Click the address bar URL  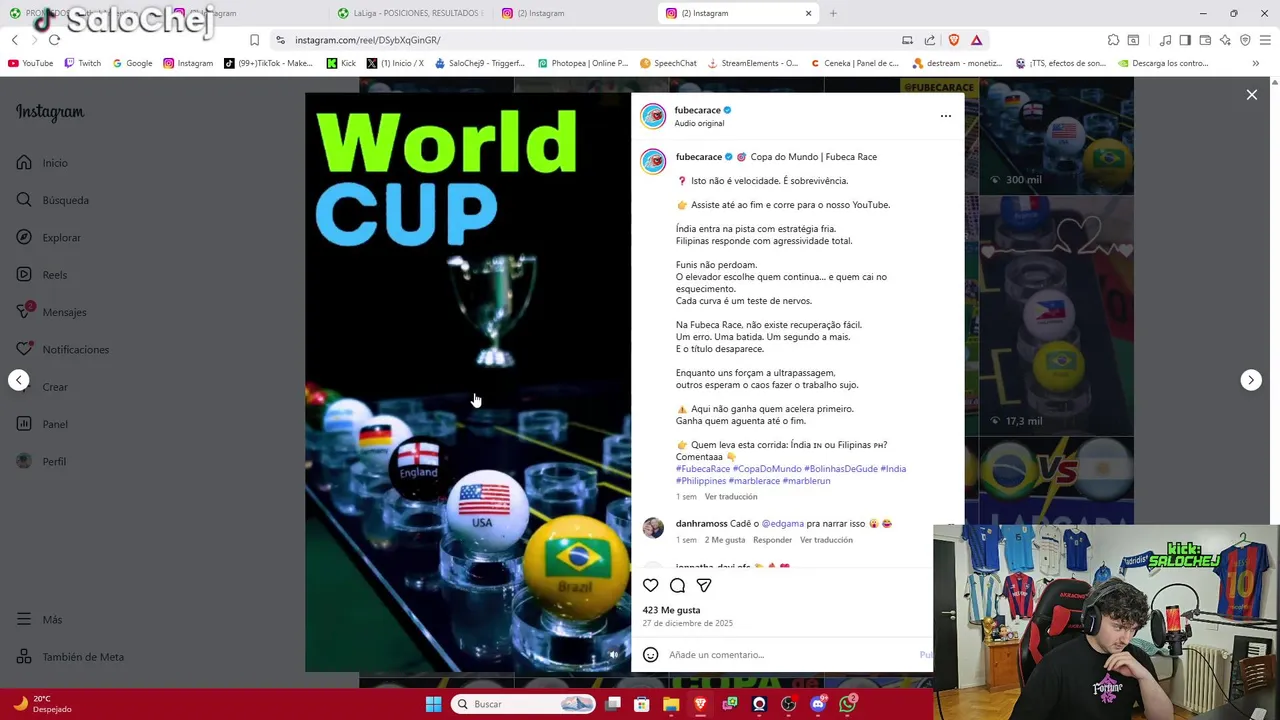coord(367,40)
